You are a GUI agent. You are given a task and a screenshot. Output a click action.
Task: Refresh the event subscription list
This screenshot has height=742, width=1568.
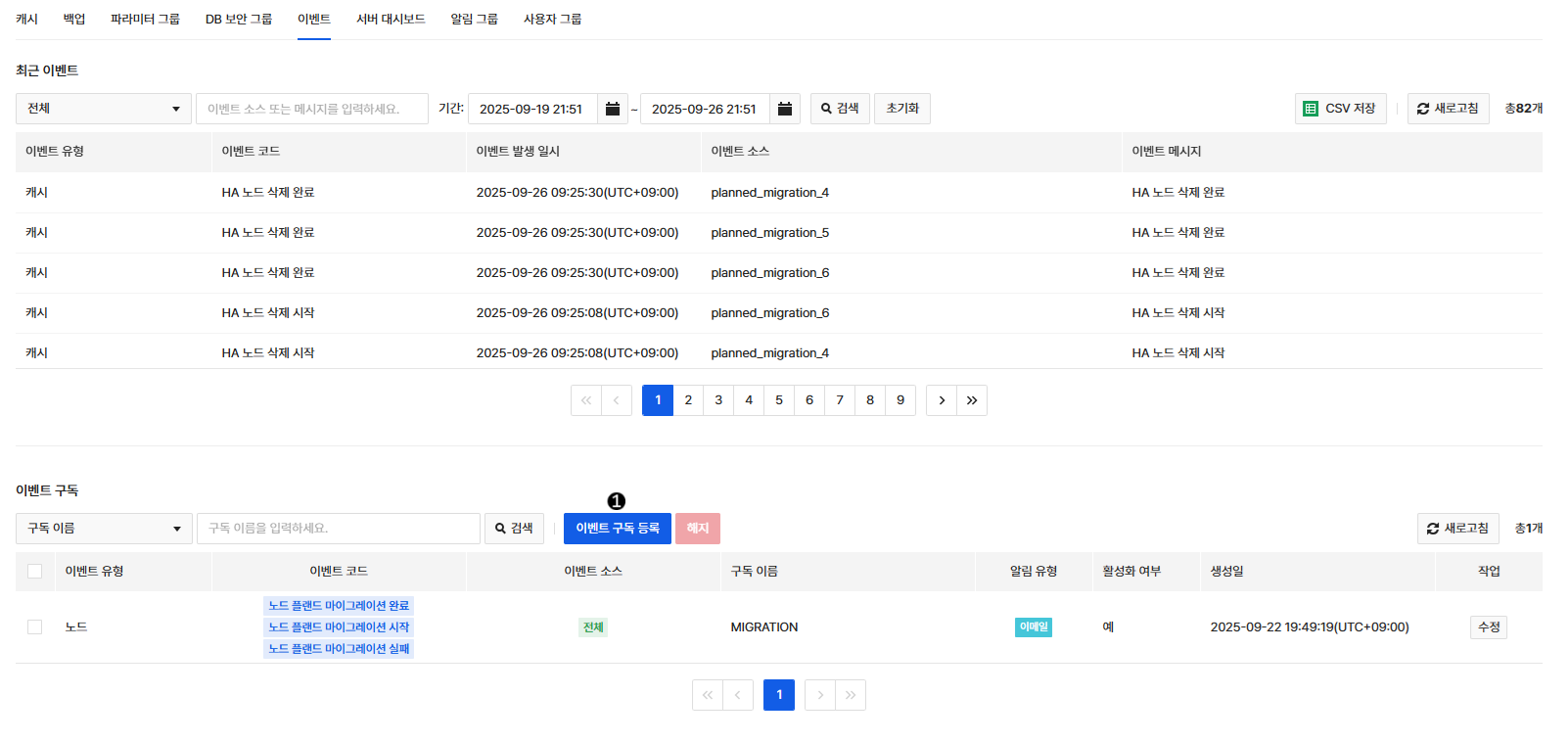click(1457, 529)
